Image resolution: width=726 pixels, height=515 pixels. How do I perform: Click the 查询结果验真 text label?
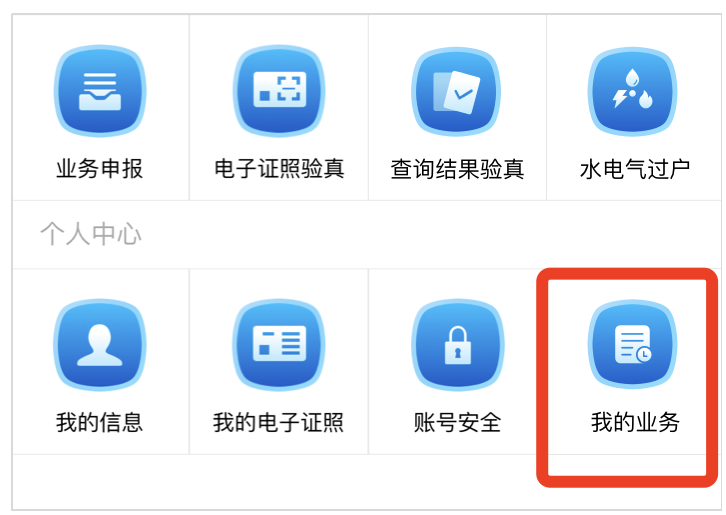click(457, 169)
